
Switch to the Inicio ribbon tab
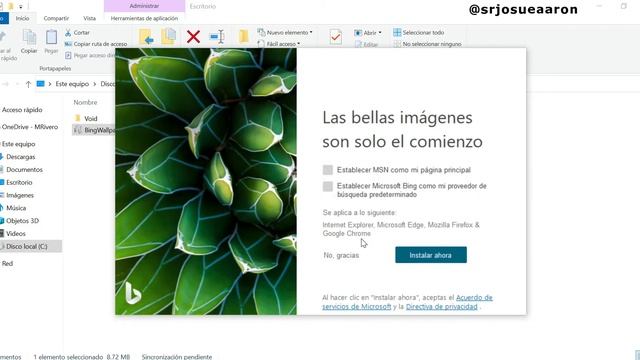(22, 18)
